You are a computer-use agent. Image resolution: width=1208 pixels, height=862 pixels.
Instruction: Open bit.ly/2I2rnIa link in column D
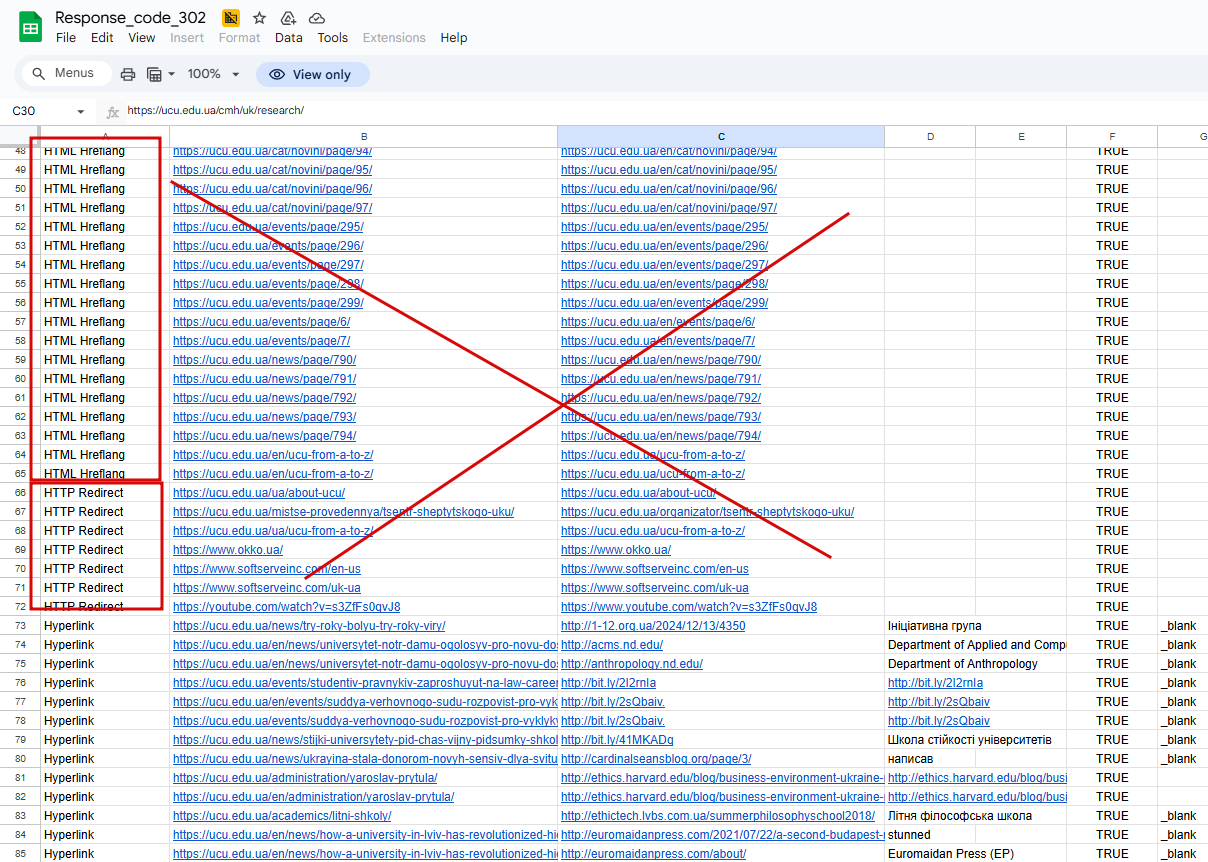[x=936, y=683]
